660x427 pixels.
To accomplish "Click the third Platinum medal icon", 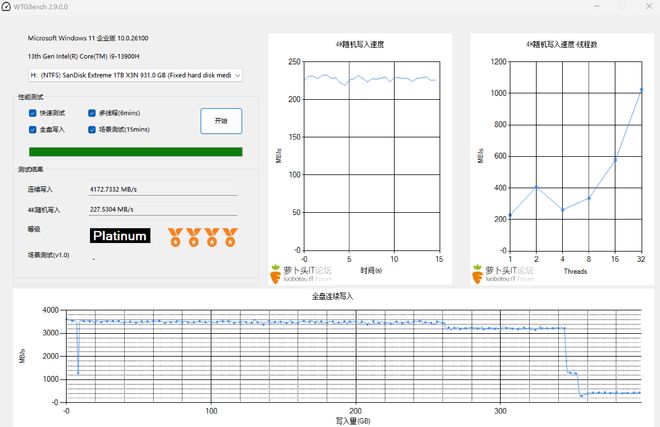I will 212,237.
